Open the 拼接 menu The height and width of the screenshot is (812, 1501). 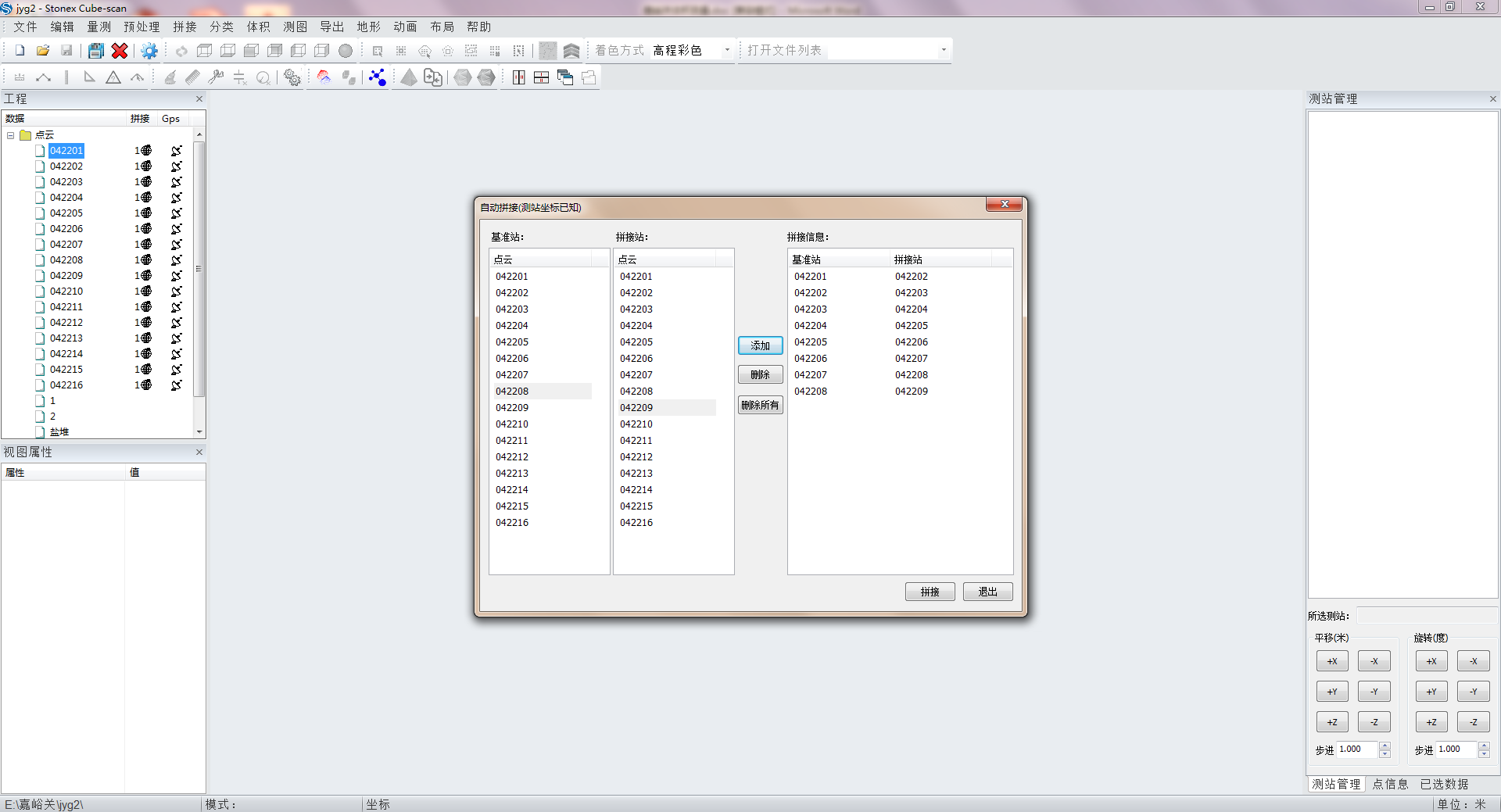click(184, 27)
